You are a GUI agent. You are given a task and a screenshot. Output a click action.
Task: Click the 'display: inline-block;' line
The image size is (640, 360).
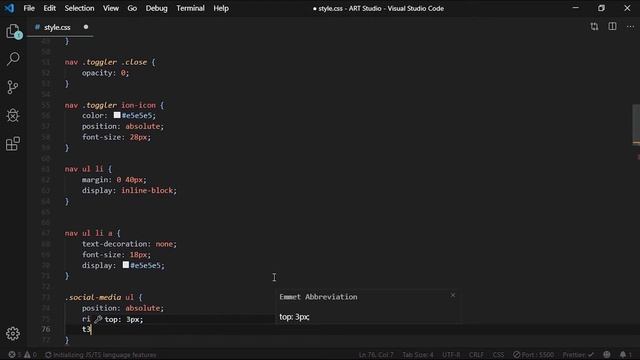[x=129, y=190]
